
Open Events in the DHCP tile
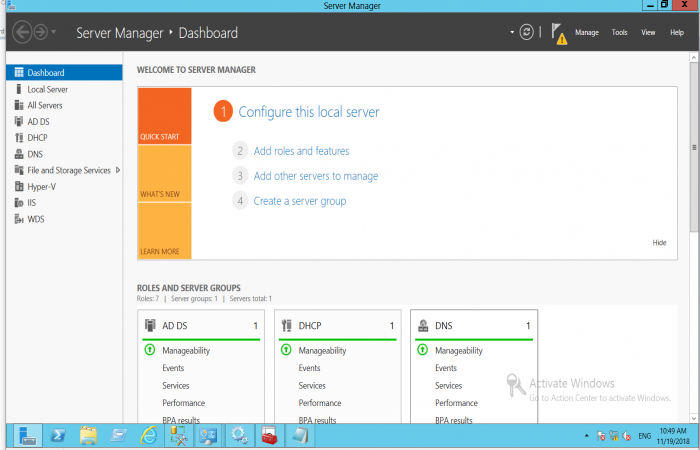309,368
